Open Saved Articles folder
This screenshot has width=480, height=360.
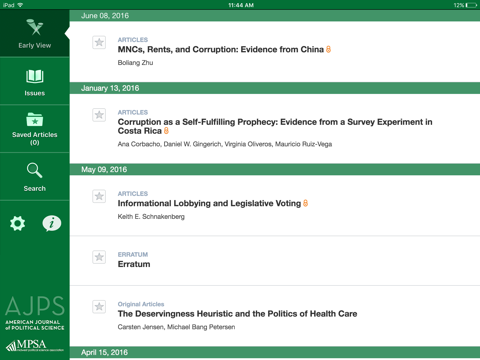(x=35, y=119)
